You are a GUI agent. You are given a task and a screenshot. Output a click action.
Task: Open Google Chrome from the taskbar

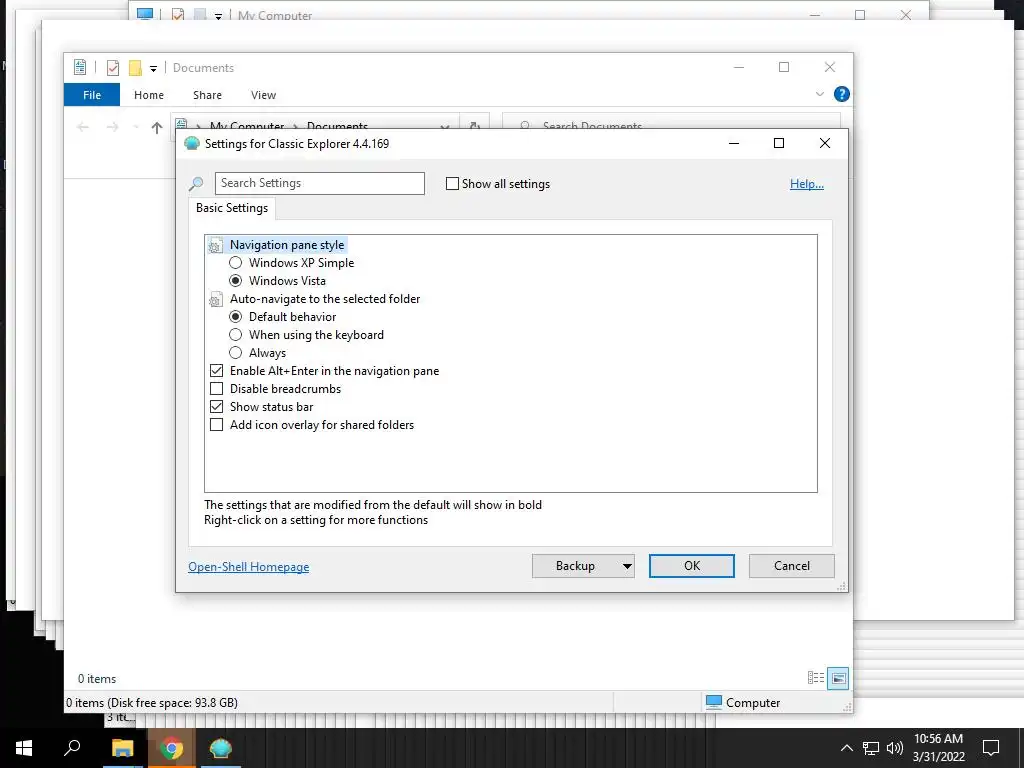point(172,748)
